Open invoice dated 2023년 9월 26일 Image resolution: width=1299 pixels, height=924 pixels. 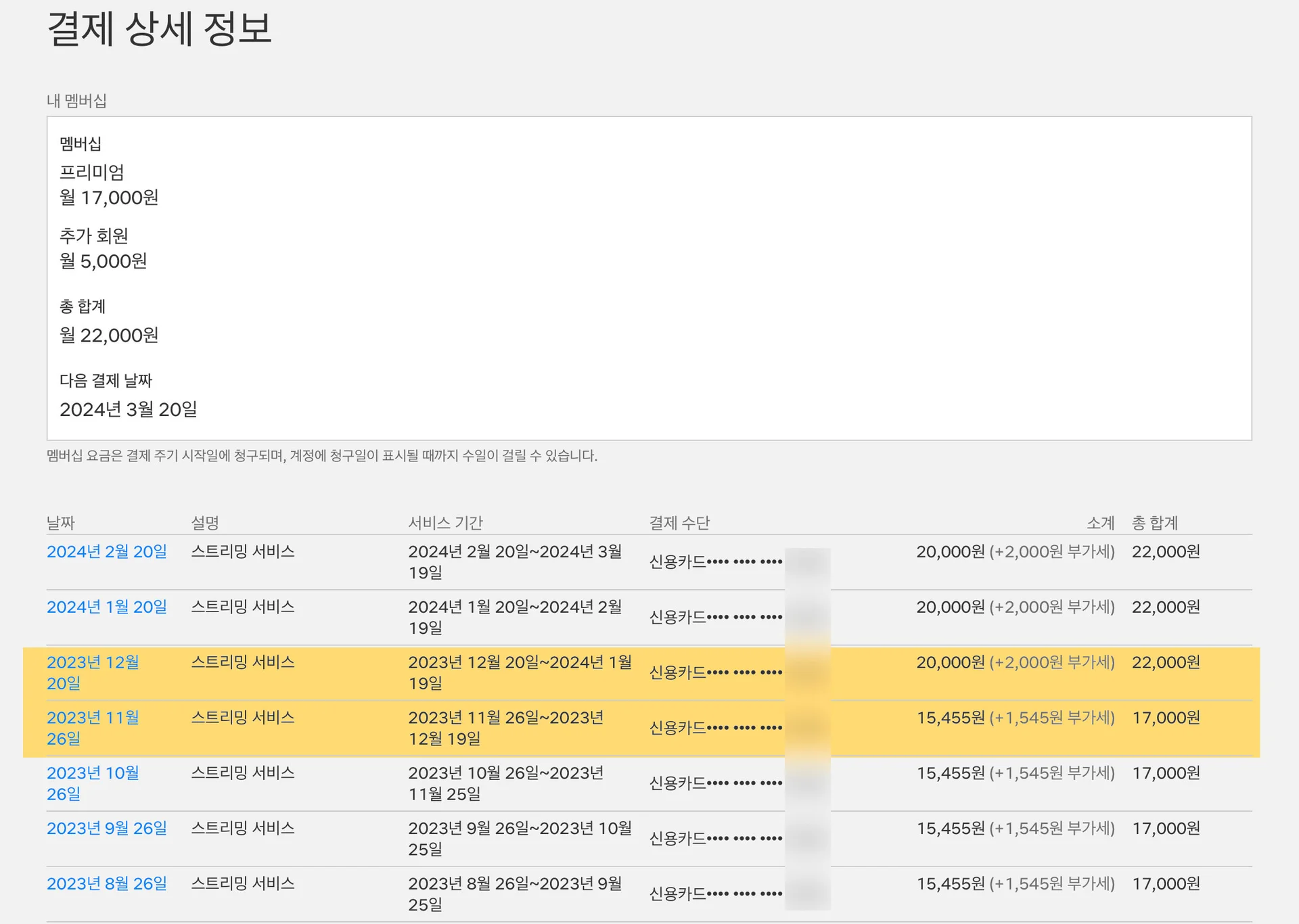(x=106, y=828)
